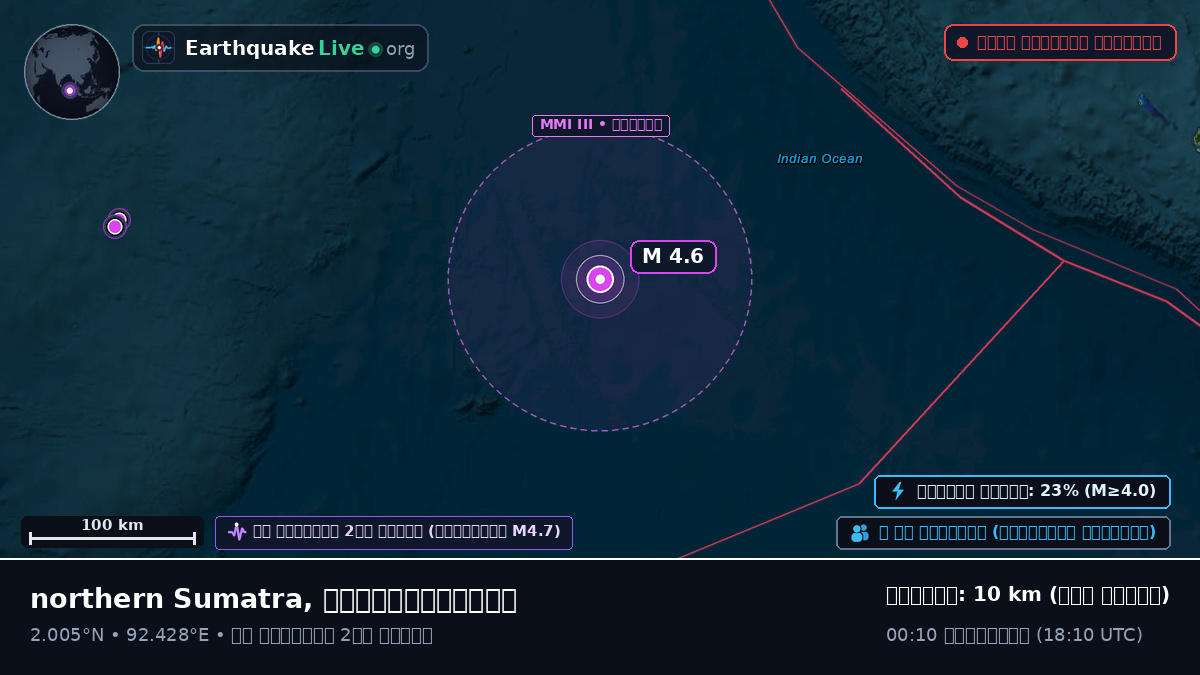Click the waveform icon in the M4.7 badge
1200x675 pixels.
coord(237,532)
